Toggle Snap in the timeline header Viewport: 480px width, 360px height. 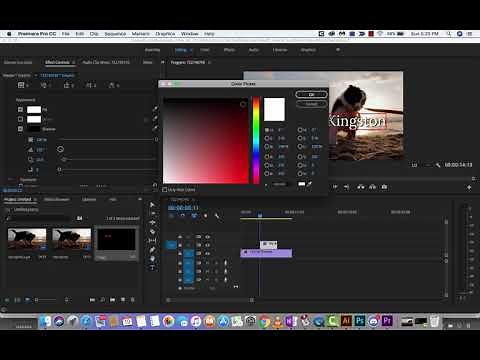(183, 216)
